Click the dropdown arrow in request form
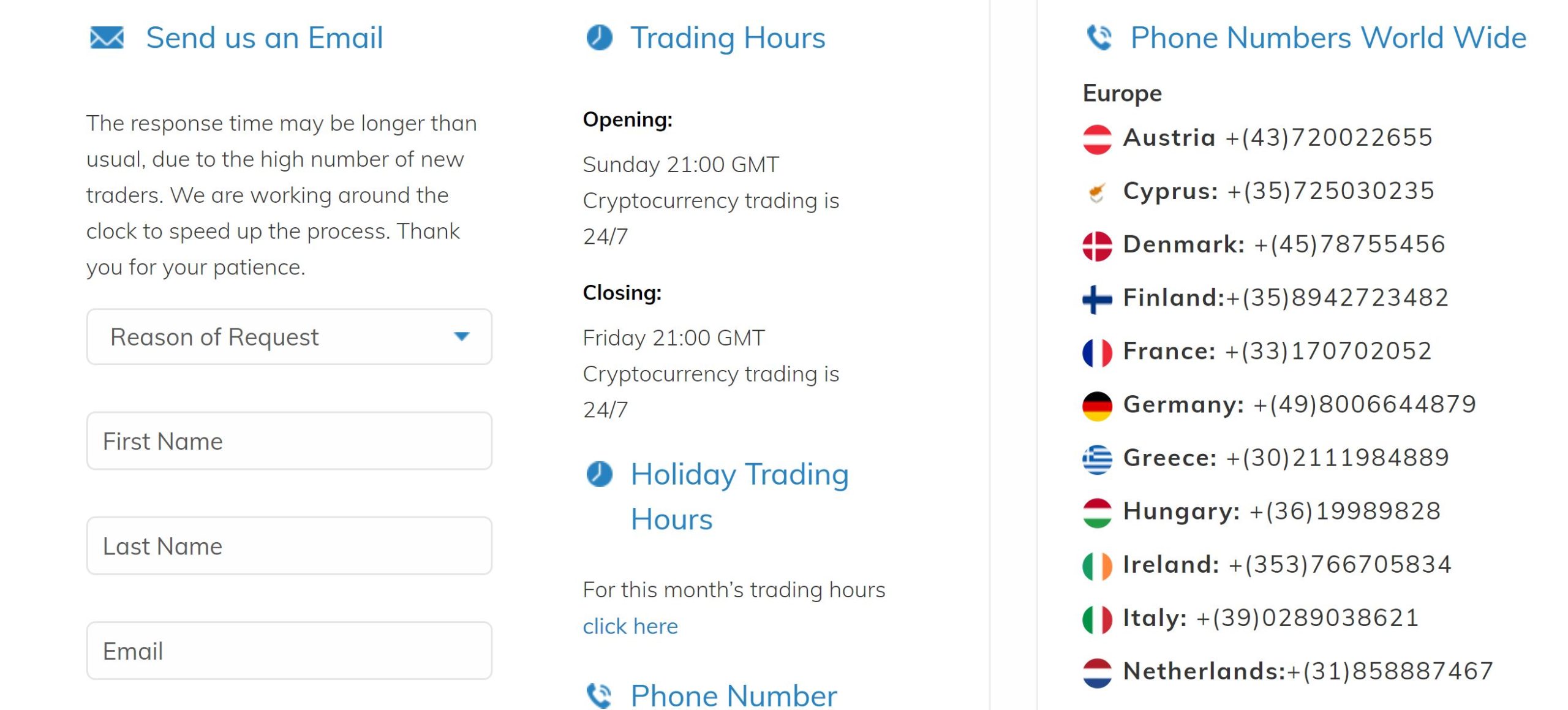This screenshot has width=1568, height=710. pos(462,337)
